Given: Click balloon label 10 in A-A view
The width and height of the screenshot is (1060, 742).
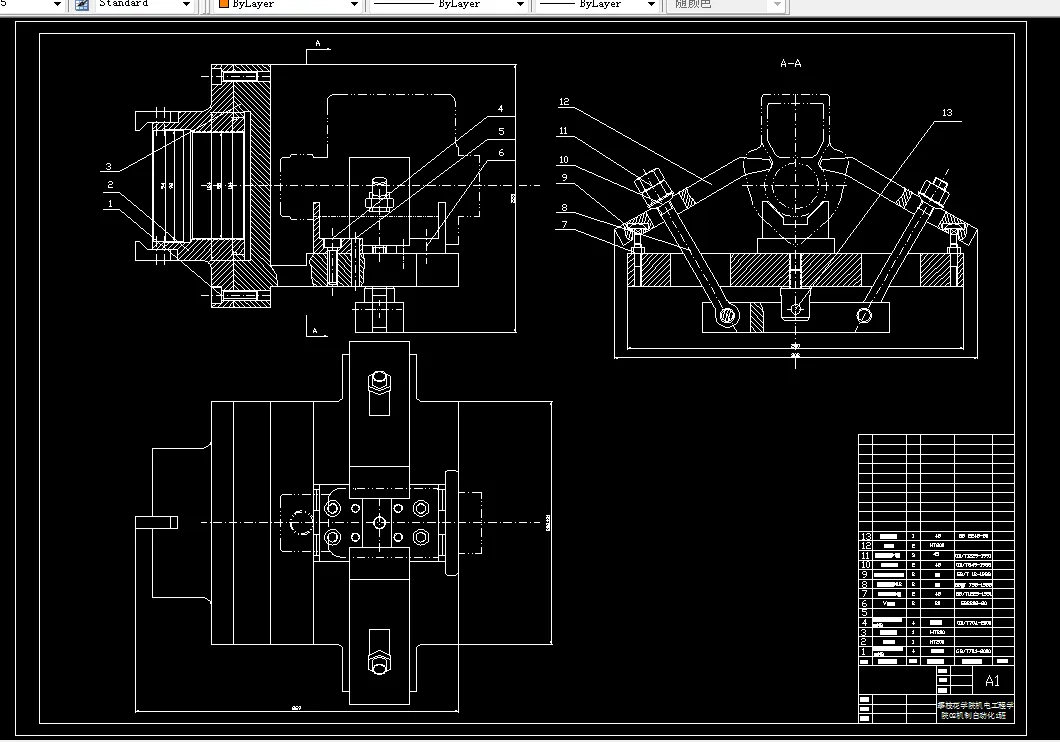Looking at the screenshot, I should [564, 160].
